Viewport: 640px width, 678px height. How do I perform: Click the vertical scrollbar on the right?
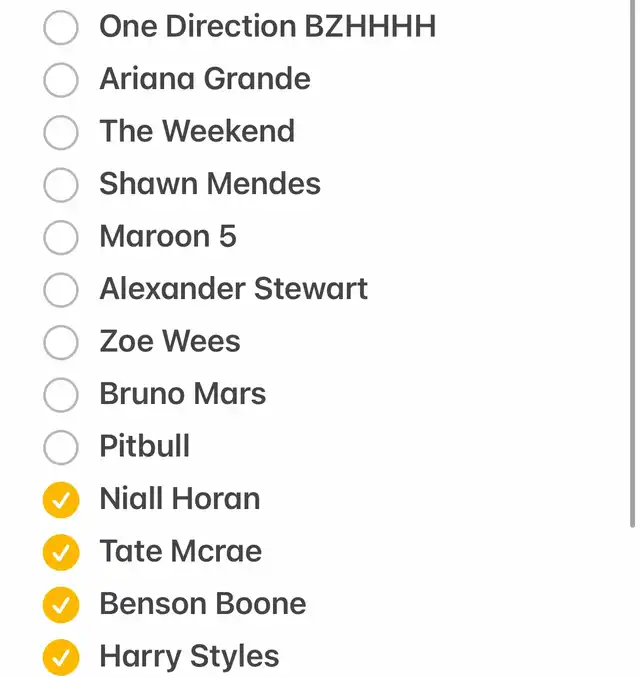pyautogui.click(x=632, y=264)
